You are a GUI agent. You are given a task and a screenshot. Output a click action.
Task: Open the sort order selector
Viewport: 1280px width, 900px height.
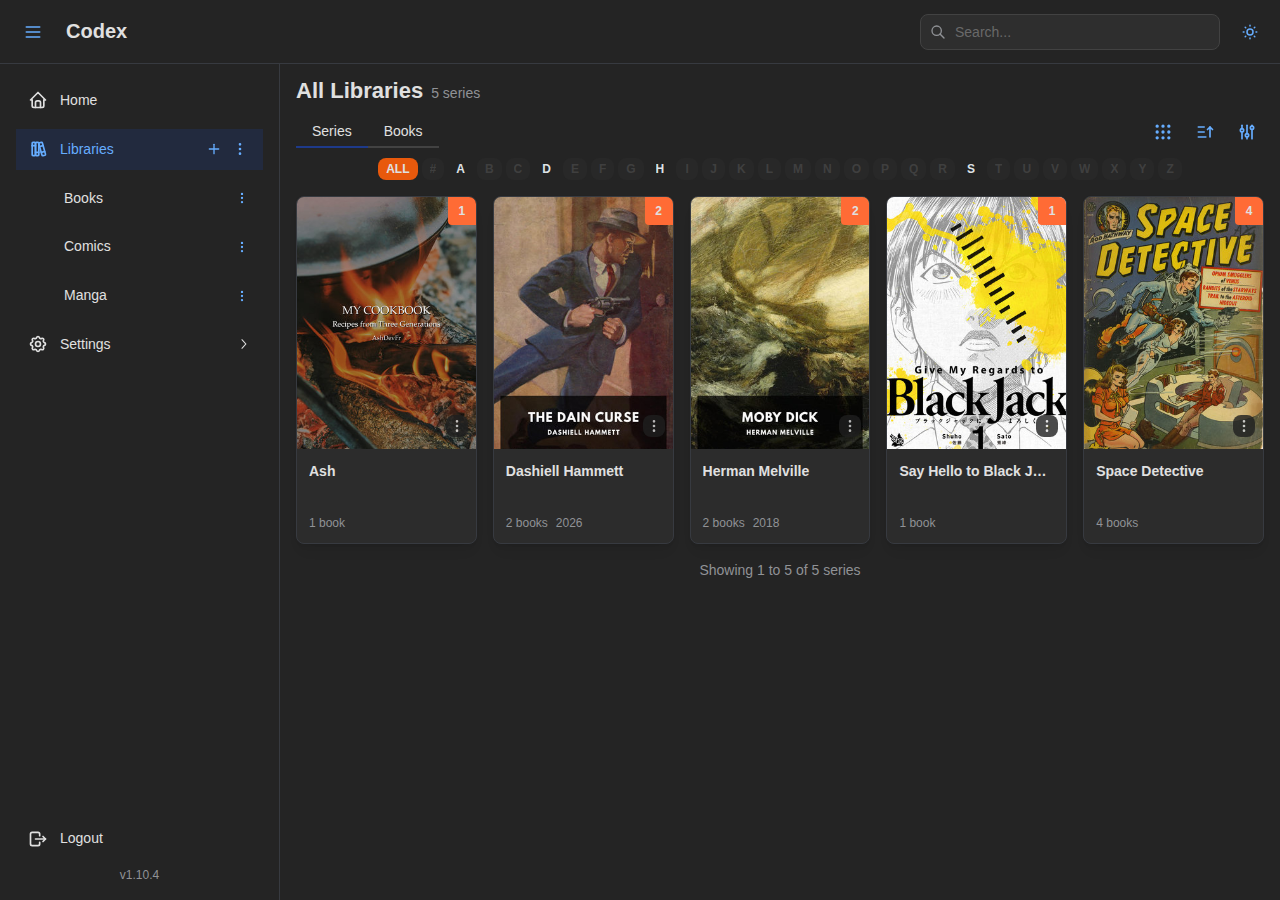click(1204, 131)
